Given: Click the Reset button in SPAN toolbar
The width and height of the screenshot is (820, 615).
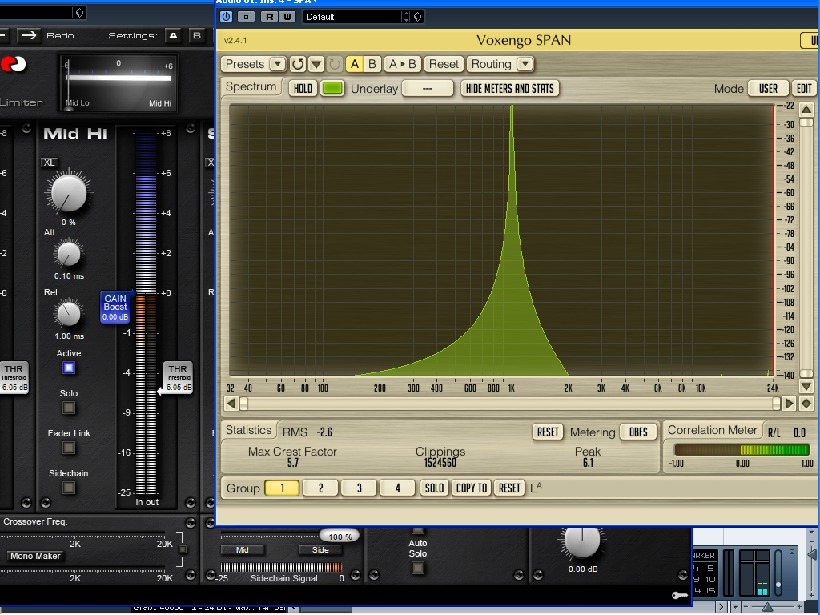Looking at the screenshot, I should (443, 64).
